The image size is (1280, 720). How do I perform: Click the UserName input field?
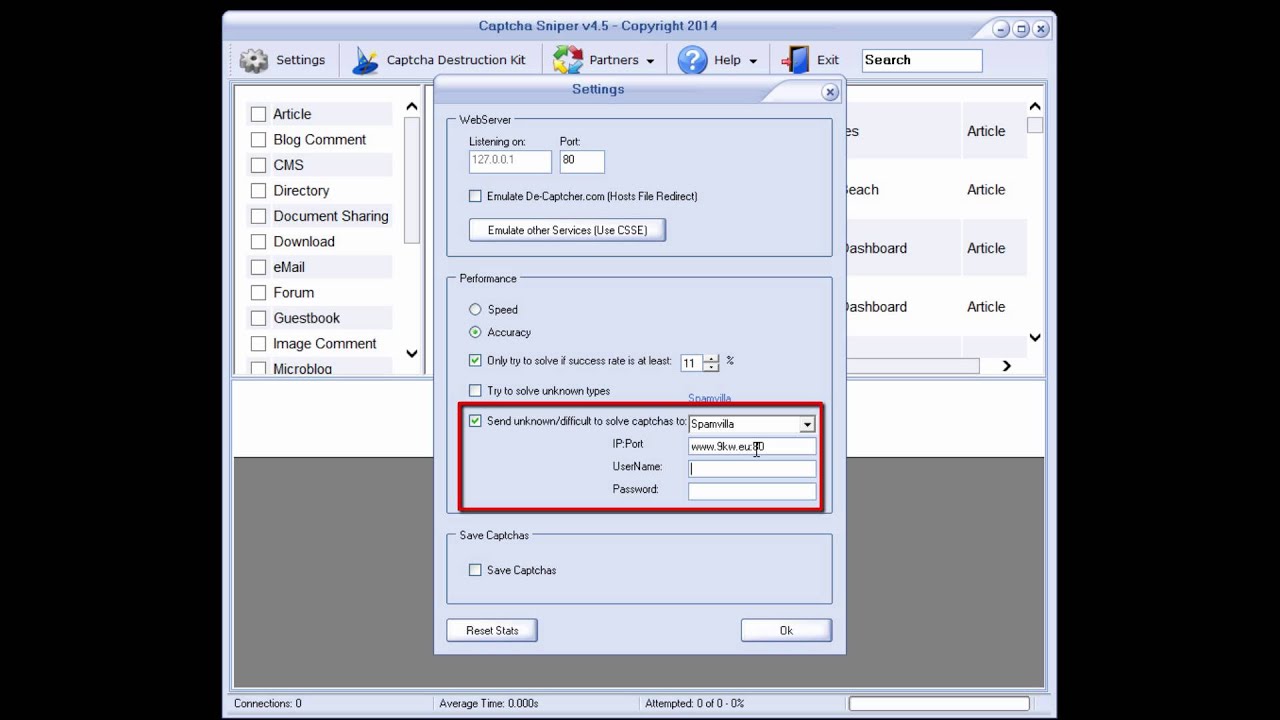752,469
